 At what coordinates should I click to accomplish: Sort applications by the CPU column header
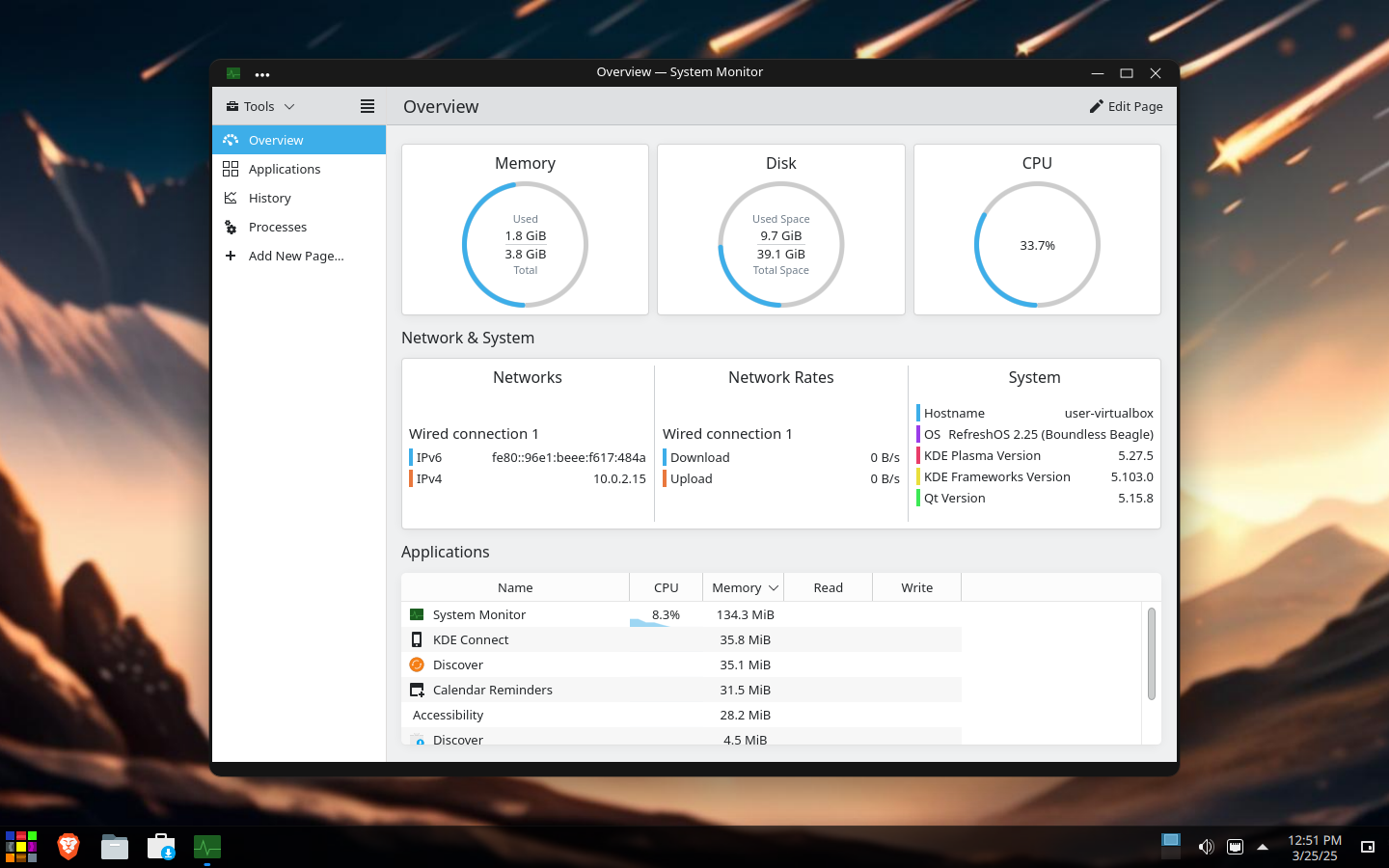click(667, 587)
